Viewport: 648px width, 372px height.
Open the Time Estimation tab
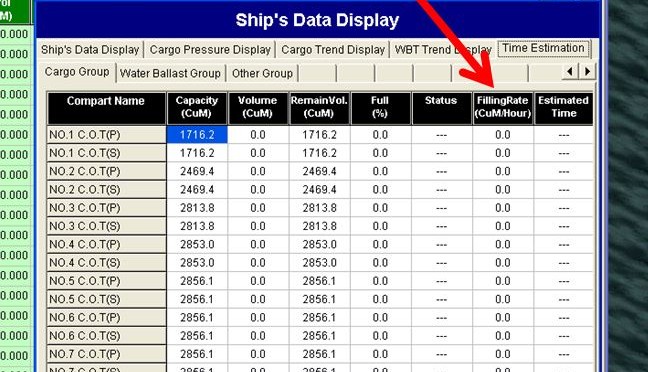point(543,48)
